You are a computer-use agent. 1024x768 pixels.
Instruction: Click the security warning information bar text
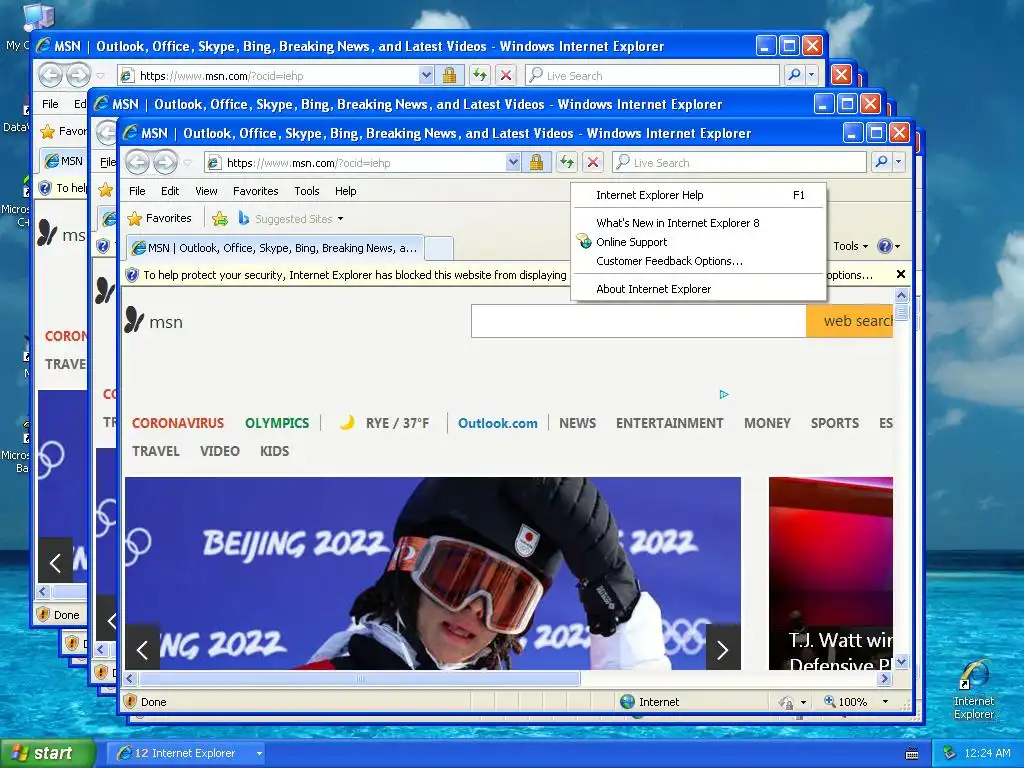(x=355, y=275)
